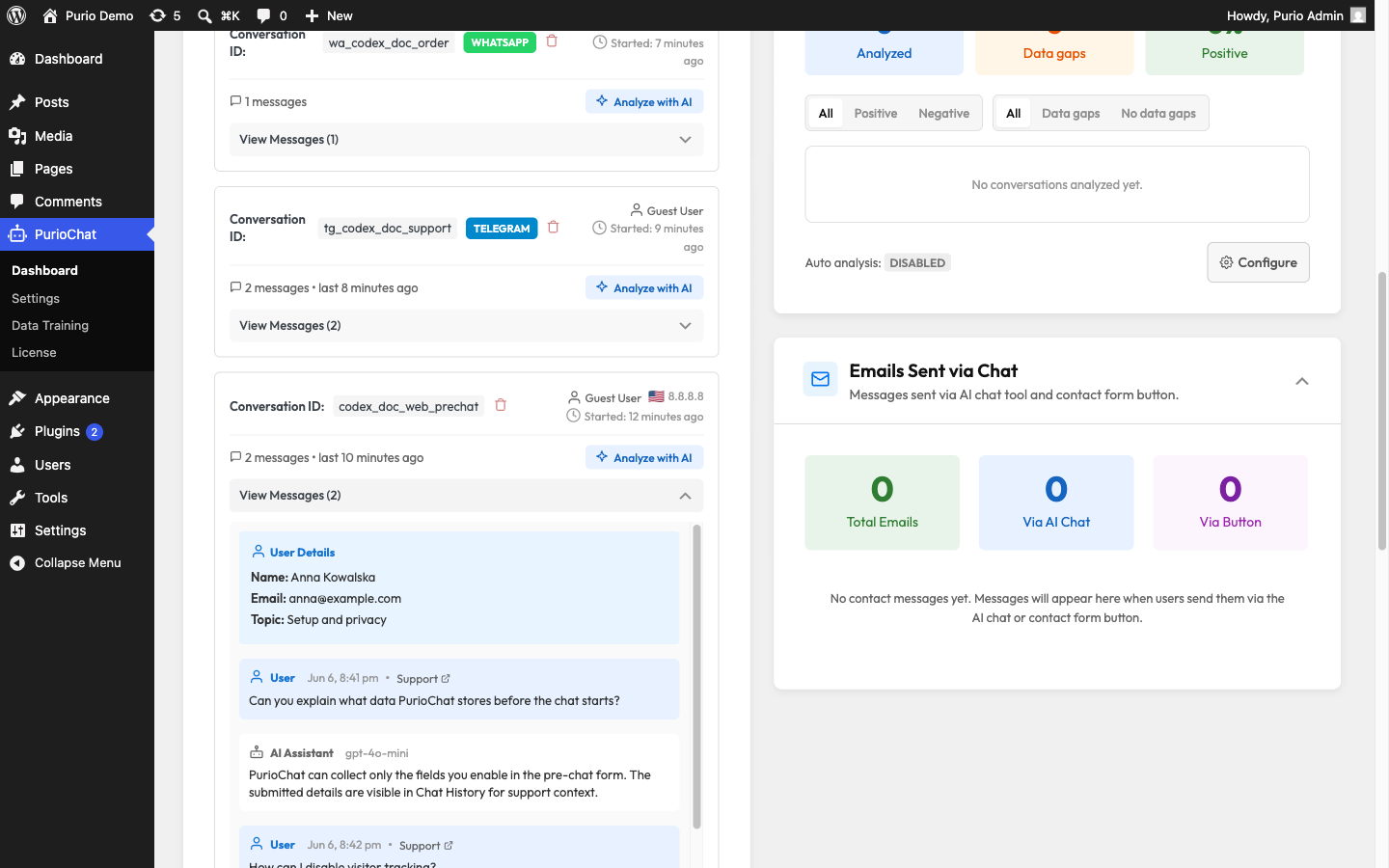Click the Plugins plug icon in sidebar
The height and width of the screenshot is (868, 1389).
[17, 431]
